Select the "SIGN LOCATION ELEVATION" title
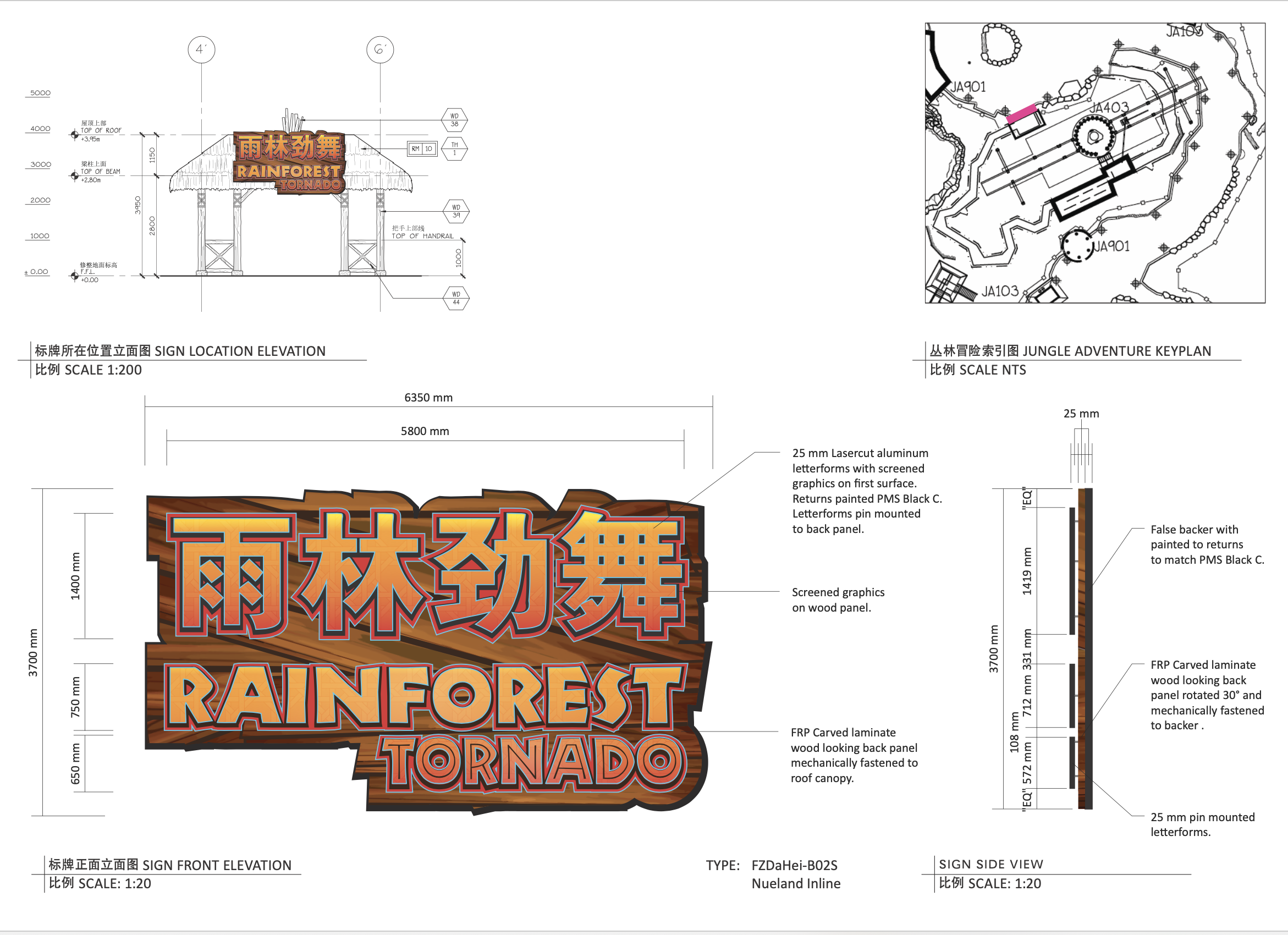Screen dimensions: 1288x935 [240, 351]
